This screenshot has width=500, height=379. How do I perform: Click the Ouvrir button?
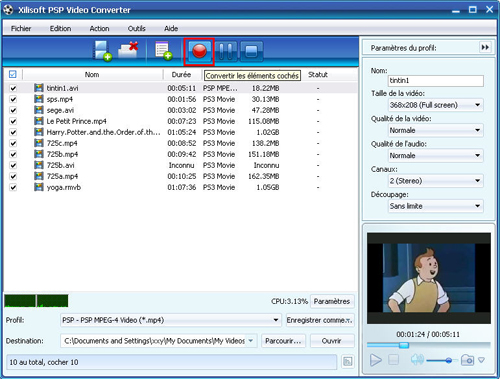coord(332,341)
